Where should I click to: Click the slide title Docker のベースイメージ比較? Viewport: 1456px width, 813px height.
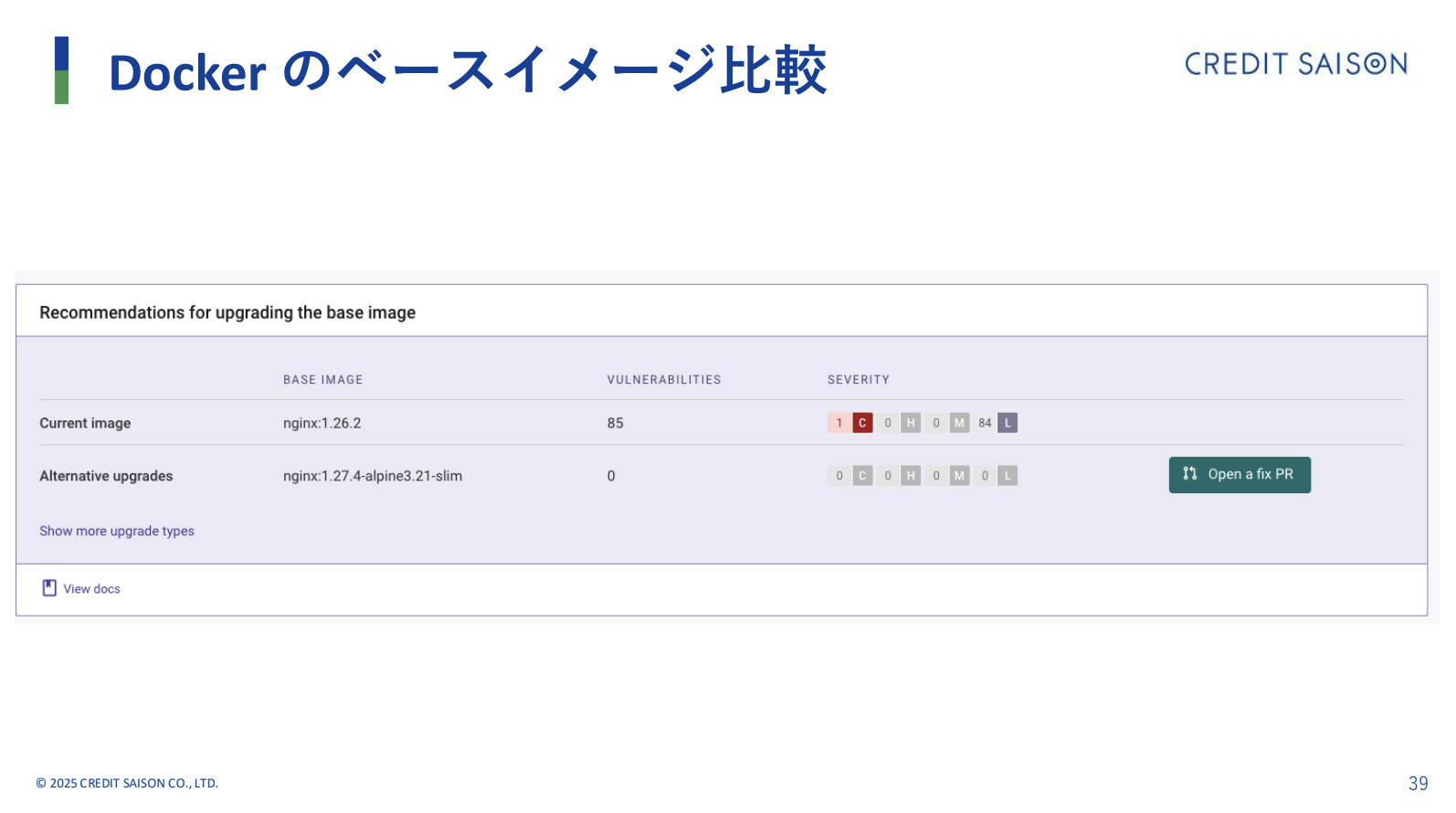coord(468,71)
